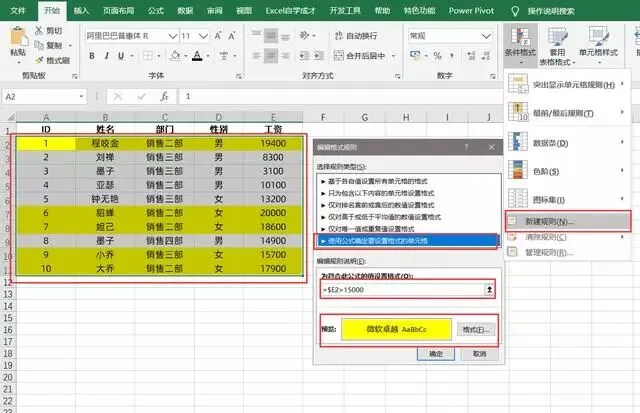
Task: Click the Decrease Indent icon
Action: 304,56
